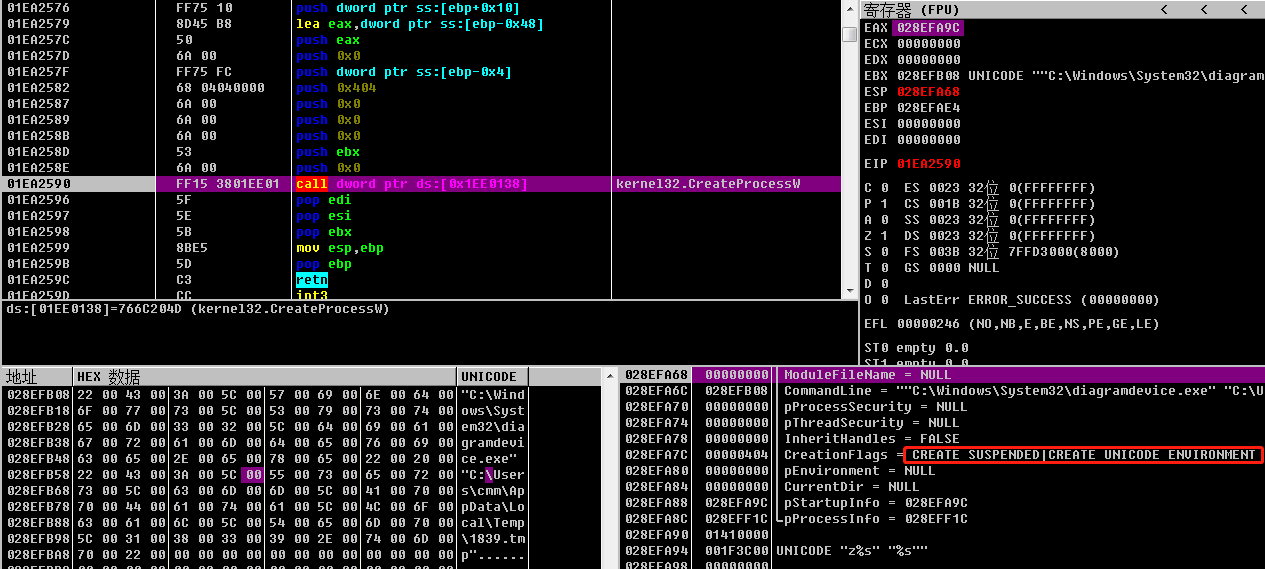Toggle the Z zero flag value
Screen dimensions: 1265x569
click(x=885, y=236)
